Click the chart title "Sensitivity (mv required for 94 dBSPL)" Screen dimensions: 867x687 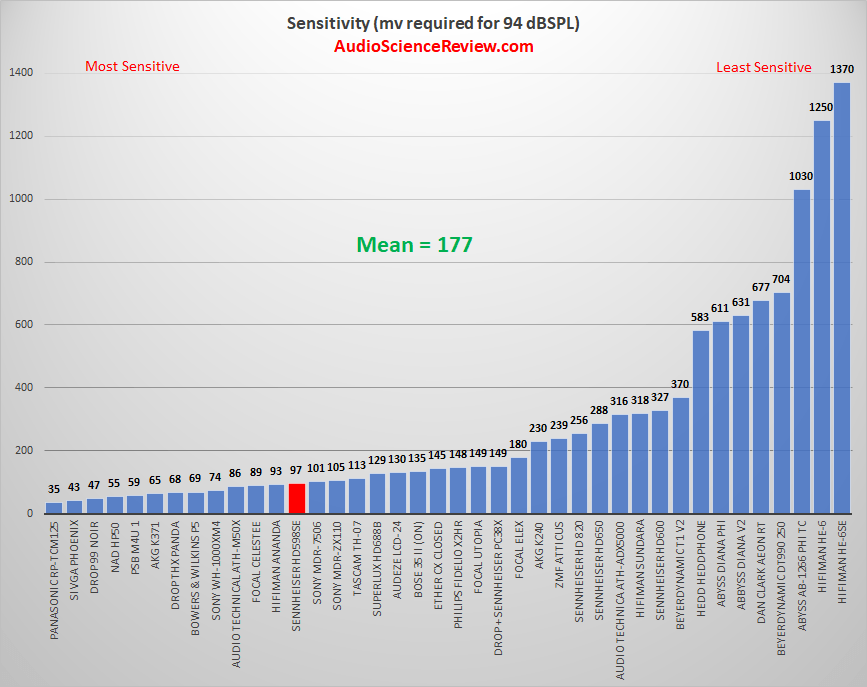coord(433,23)
